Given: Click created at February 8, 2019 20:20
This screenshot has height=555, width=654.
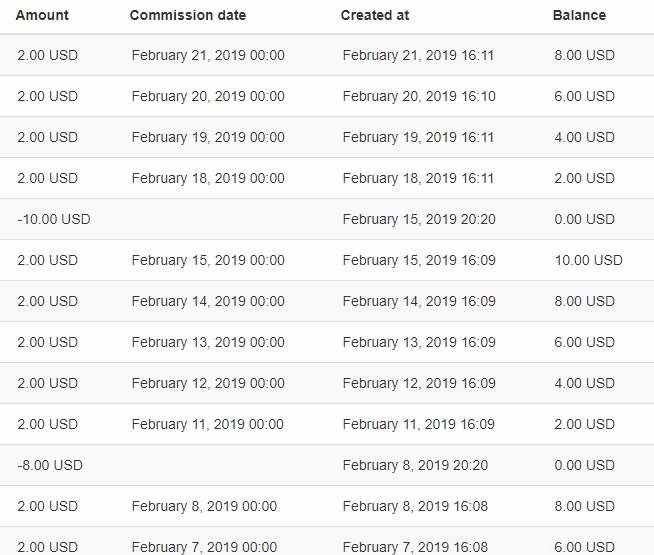Looking at the screenshot, I should click(415, 465).
